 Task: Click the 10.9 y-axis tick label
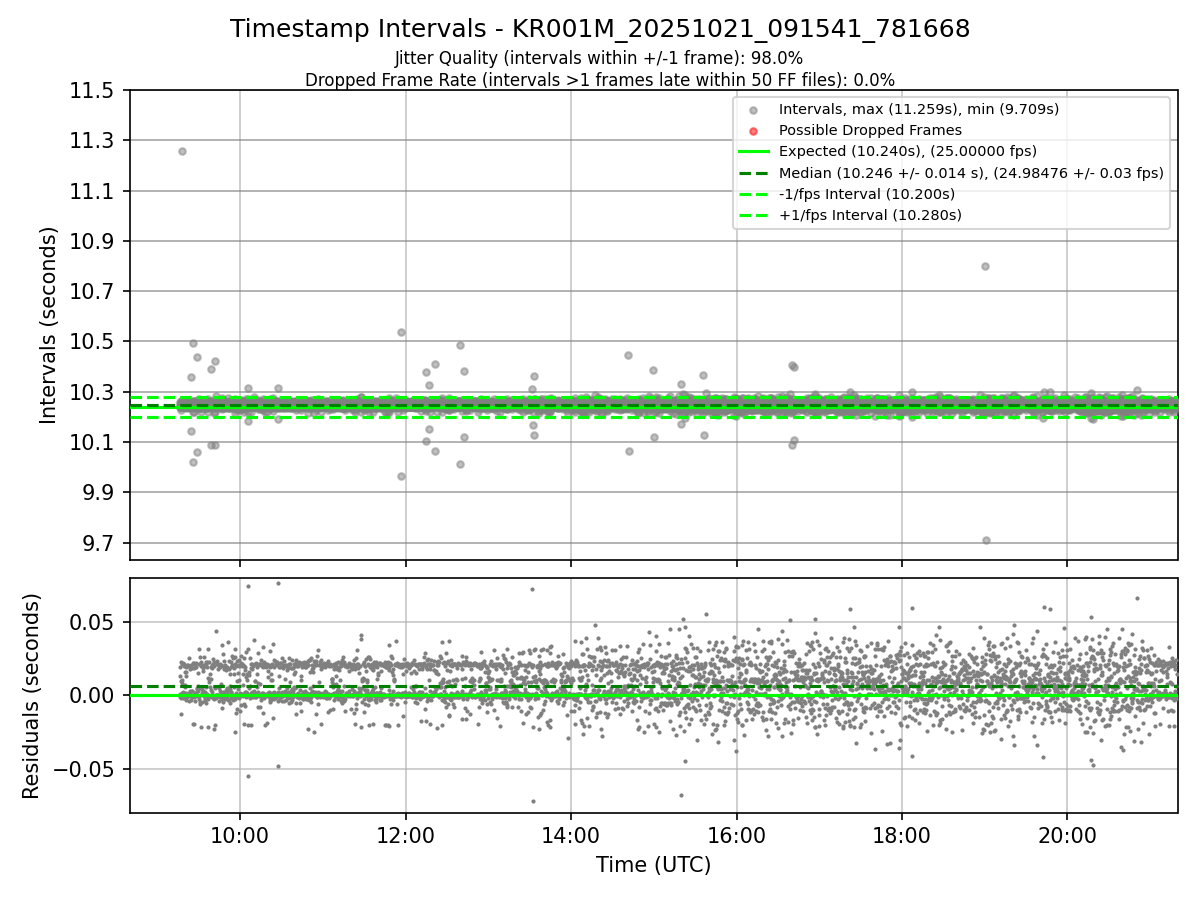pyautogui.click(x=94, y=242)
